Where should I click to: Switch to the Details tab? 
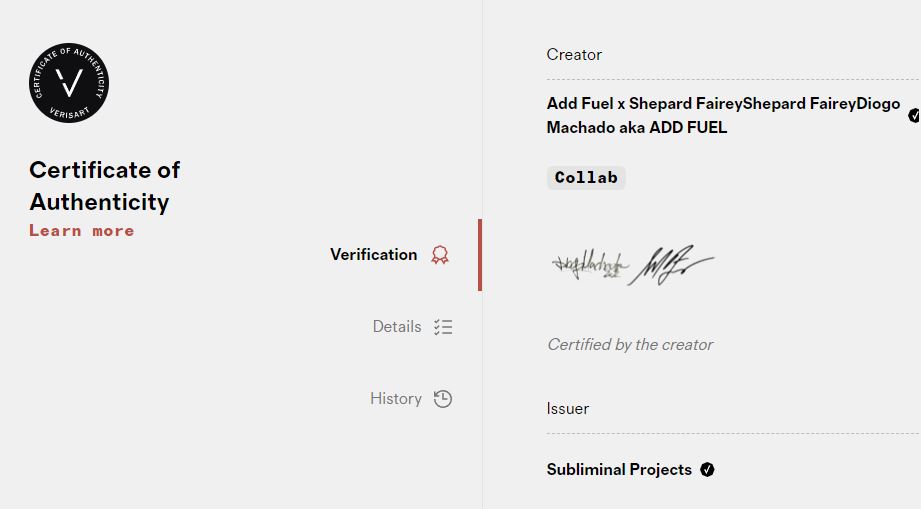[397, 327]
